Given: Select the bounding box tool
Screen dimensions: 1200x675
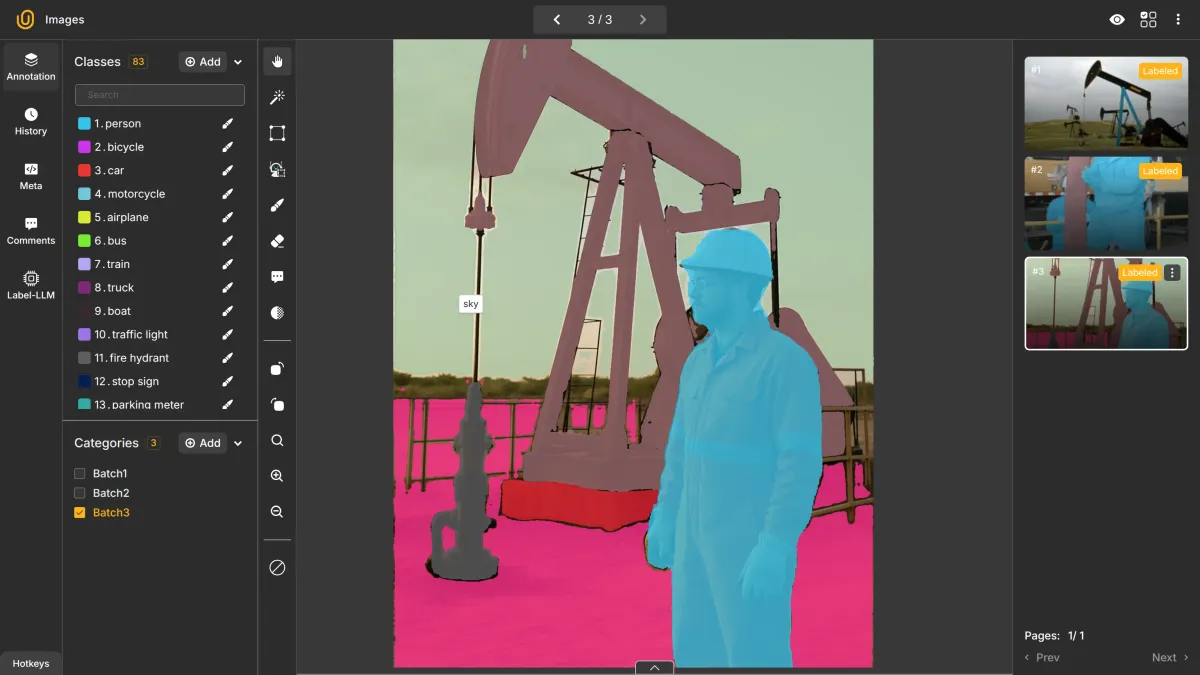Looking at the screenshot, I should point(277,133).
